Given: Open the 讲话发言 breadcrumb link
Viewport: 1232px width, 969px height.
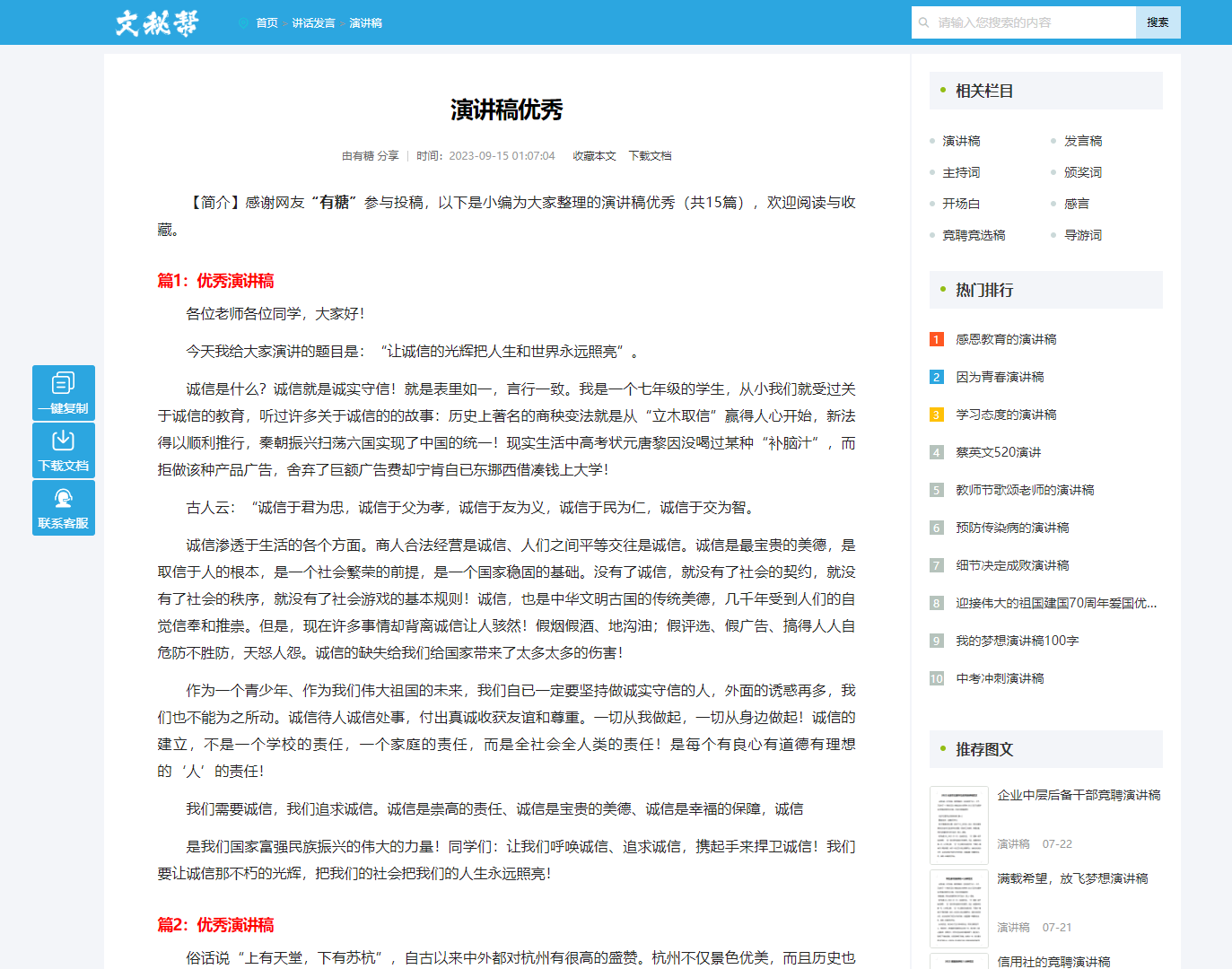Looking at the screenshot, I should pos(313,22).
